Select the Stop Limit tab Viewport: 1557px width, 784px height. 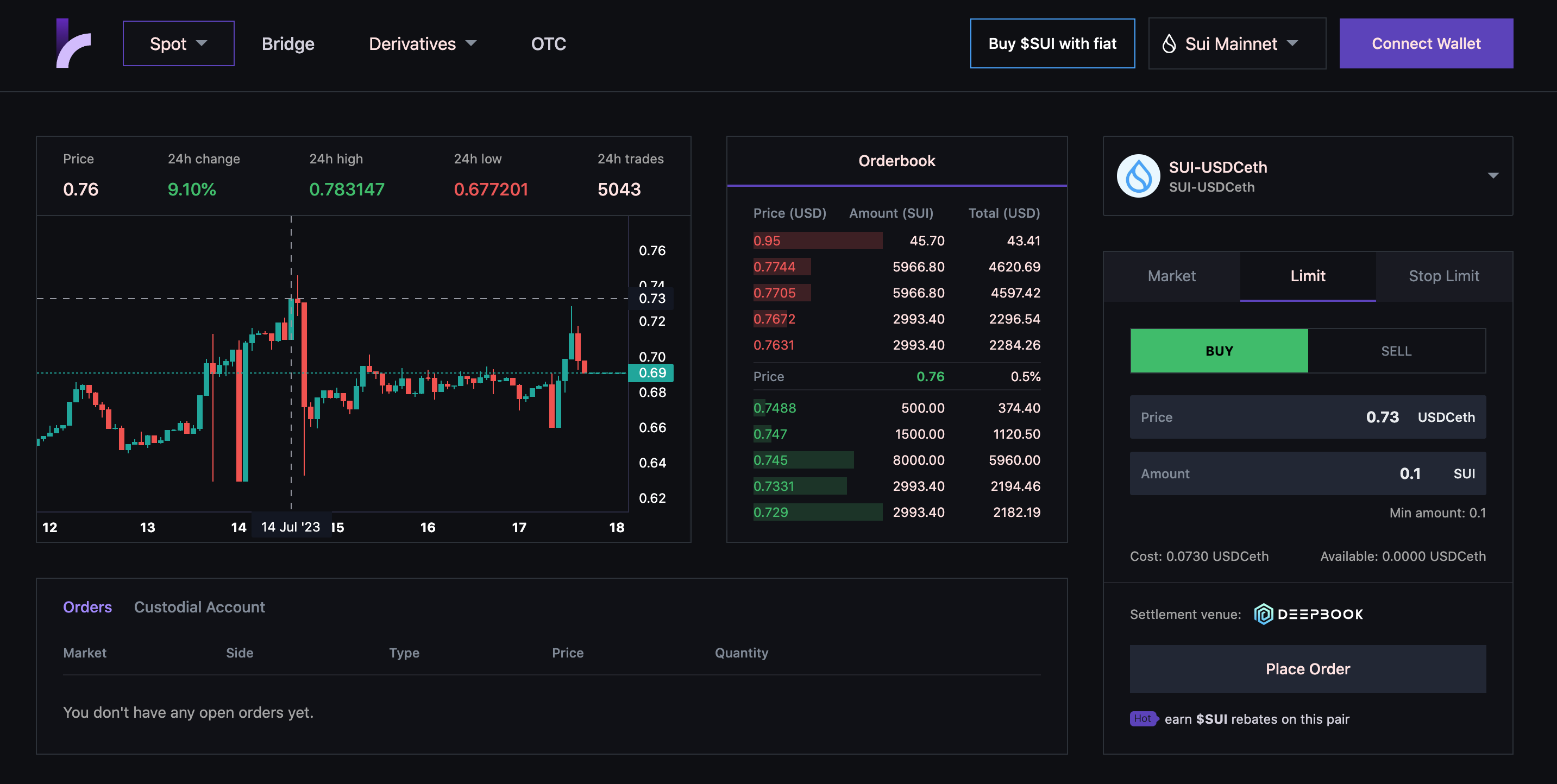click(x=1443, y=276)
